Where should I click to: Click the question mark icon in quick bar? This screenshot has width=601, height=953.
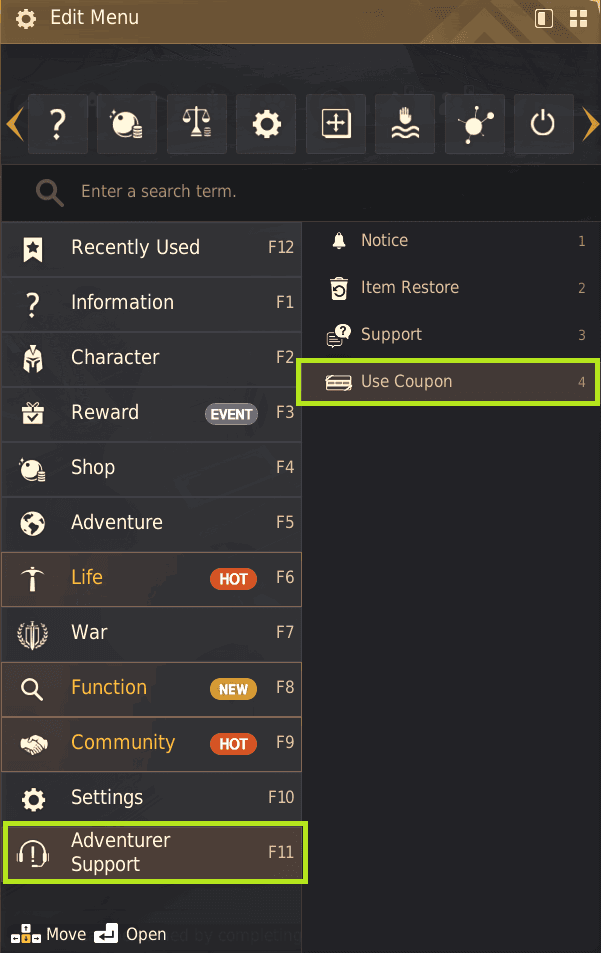click(58, 124)
